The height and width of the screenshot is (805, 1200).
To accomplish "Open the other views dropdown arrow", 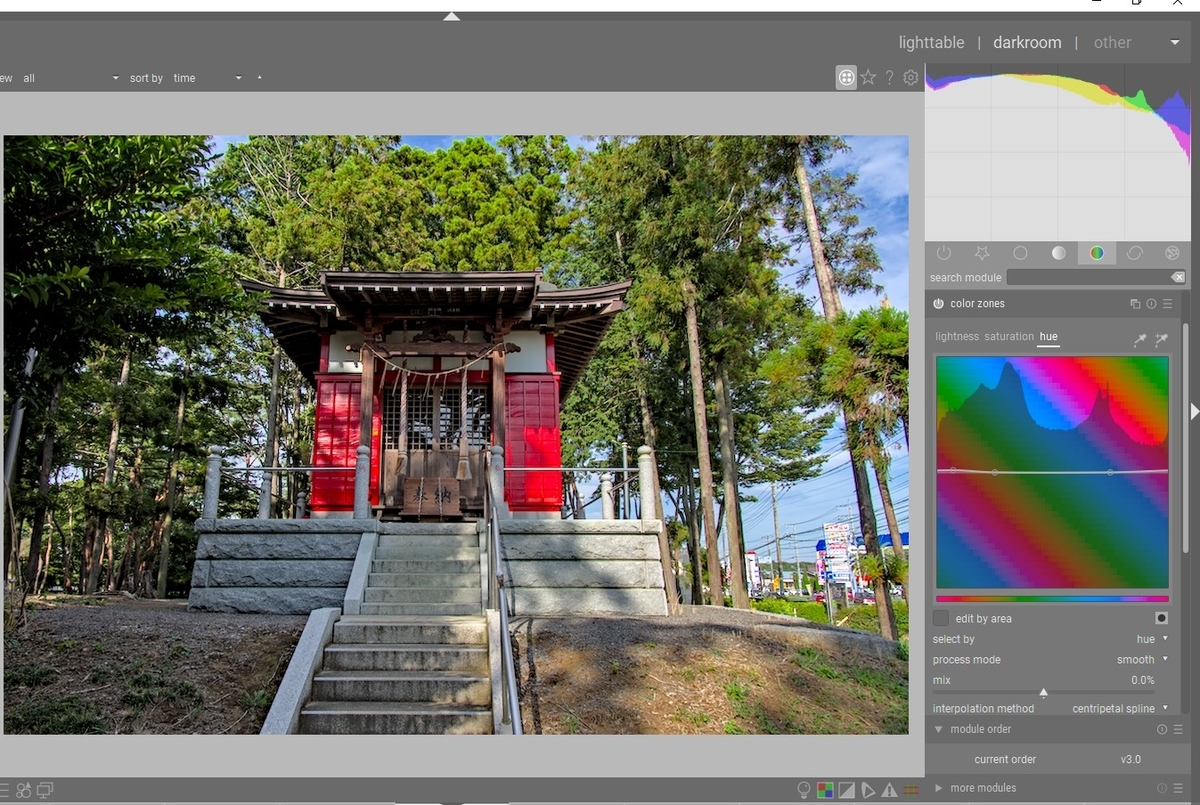I will (1175, 43).
